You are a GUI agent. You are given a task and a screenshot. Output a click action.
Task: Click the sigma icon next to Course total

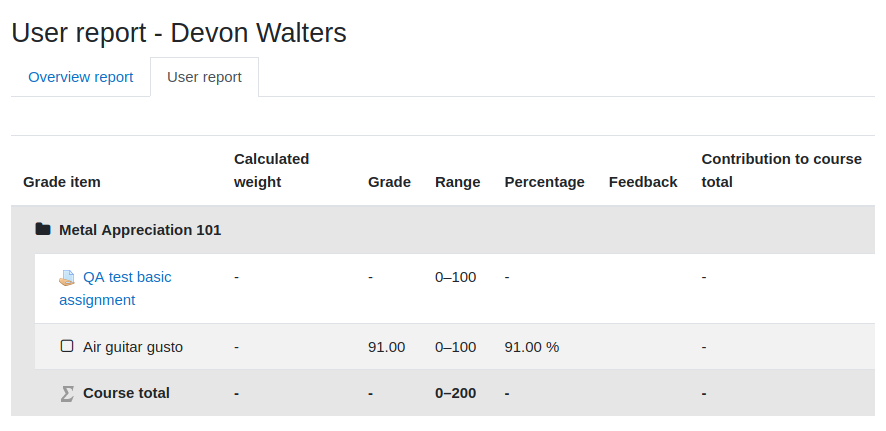(x=67, y=393)
